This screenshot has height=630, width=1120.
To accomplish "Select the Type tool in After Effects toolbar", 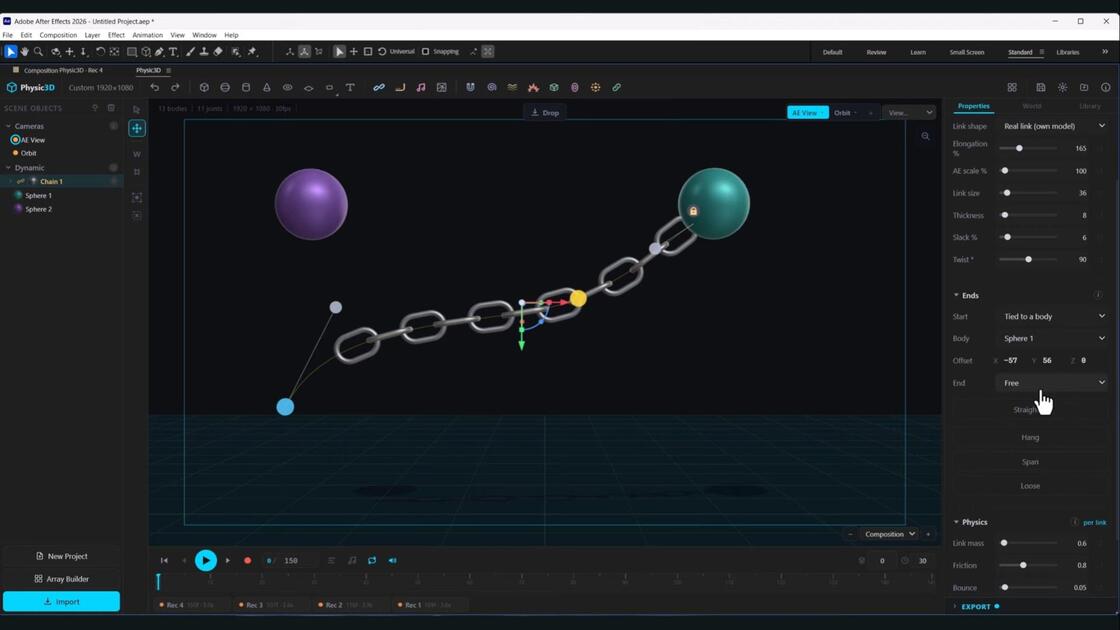I will [x=173, y=51].
